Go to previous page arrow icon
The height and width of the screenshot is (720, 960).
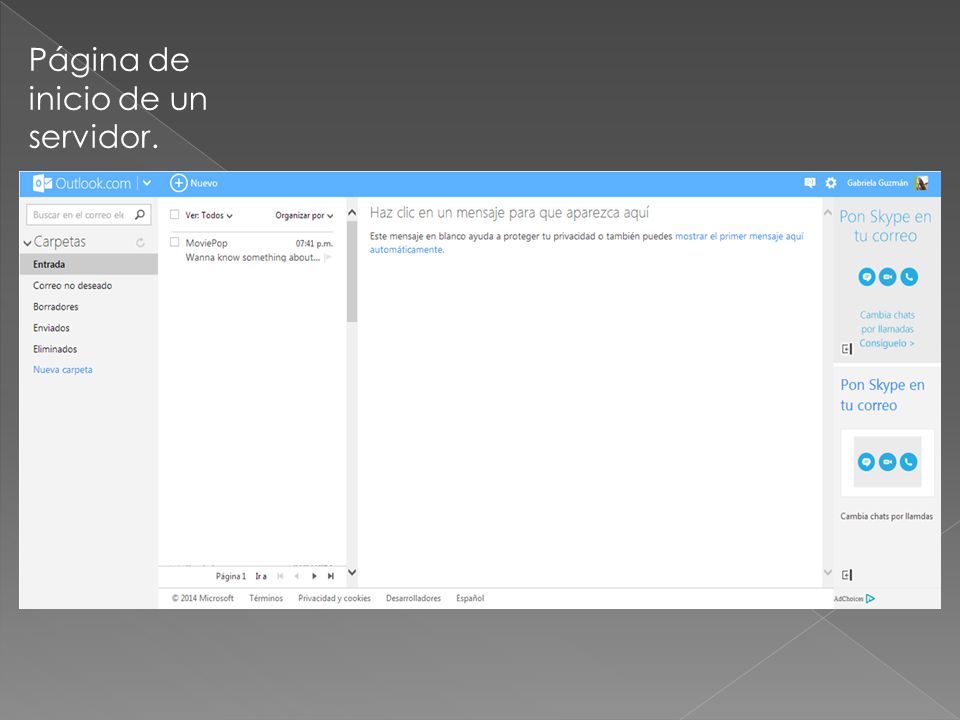click(x=296, y=576)
